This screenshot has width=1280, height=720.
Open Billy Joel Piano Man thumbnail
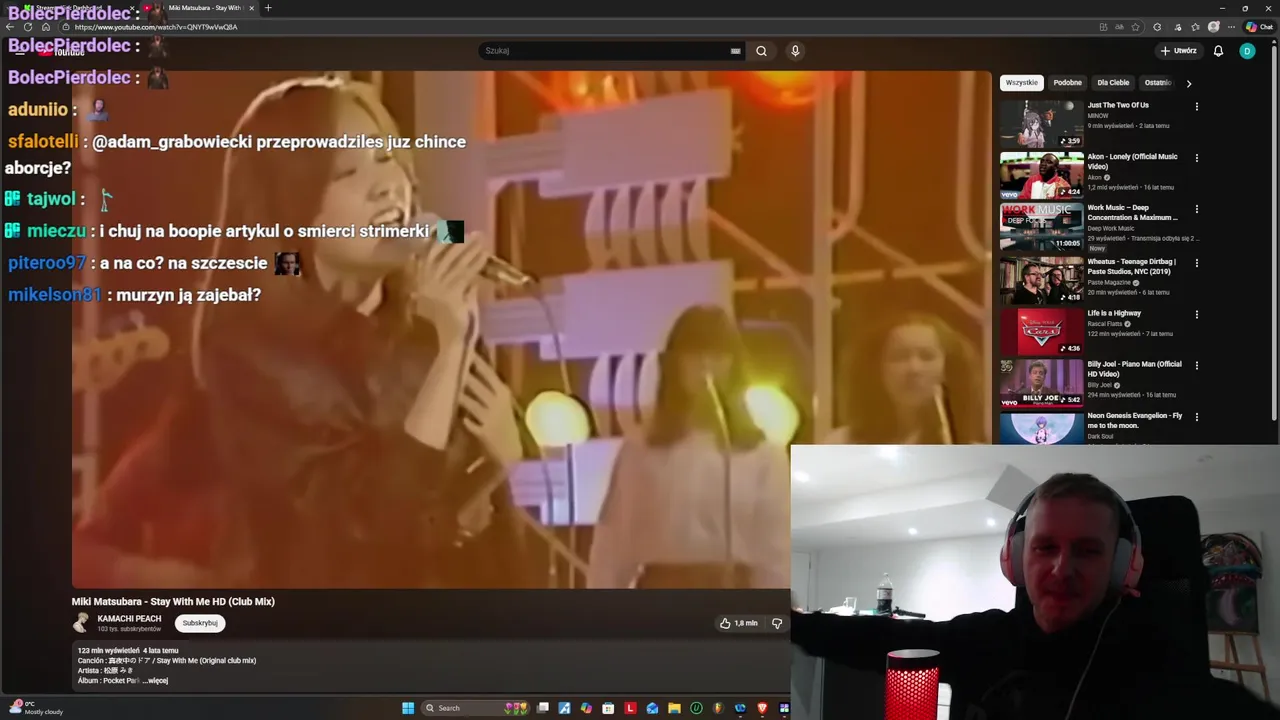pos(1042,383)
